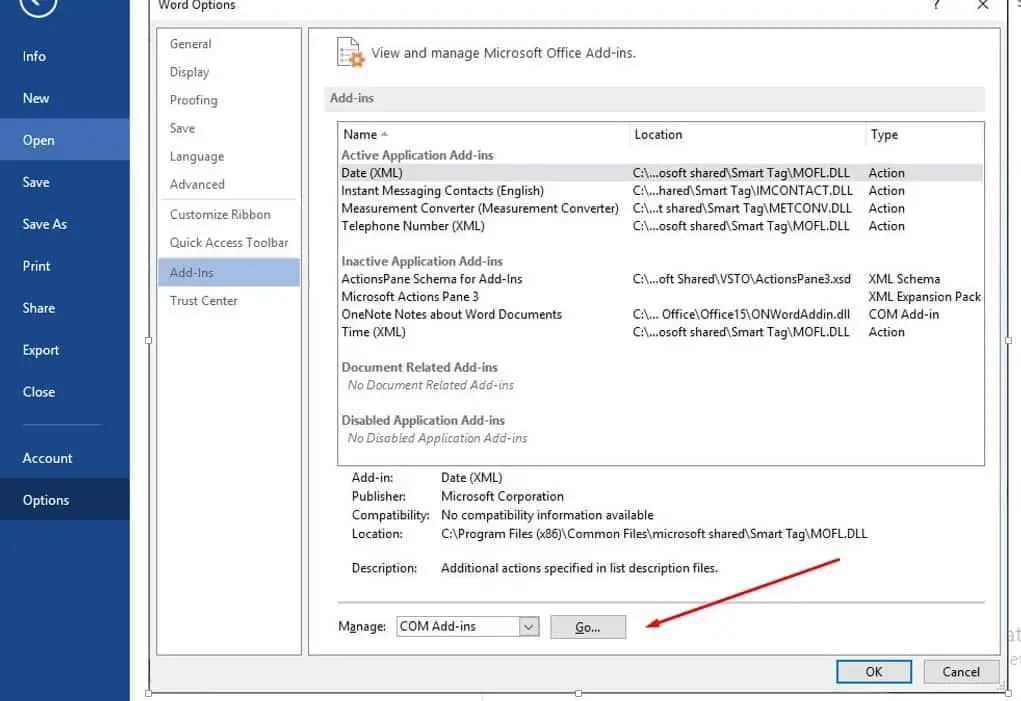This screenshot has width=1021, height=701.
Task: Switch to Save options category
Action: 229,128
